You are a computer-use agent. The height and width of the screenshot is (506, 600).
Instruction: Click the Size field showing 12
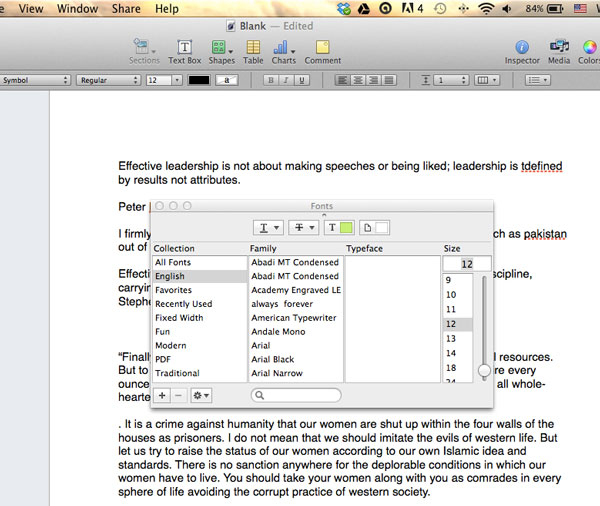coord(467,264)
